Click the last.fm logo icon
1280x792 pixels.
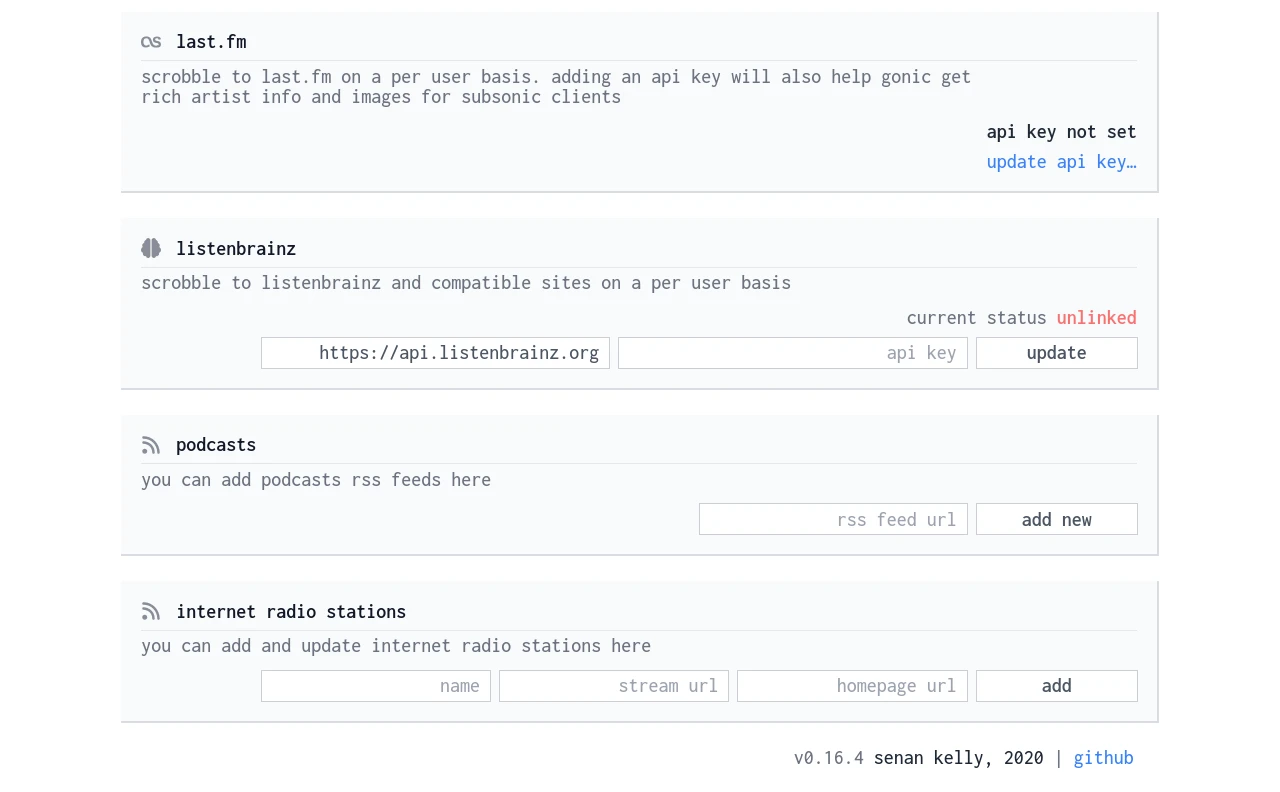[151, 42]
